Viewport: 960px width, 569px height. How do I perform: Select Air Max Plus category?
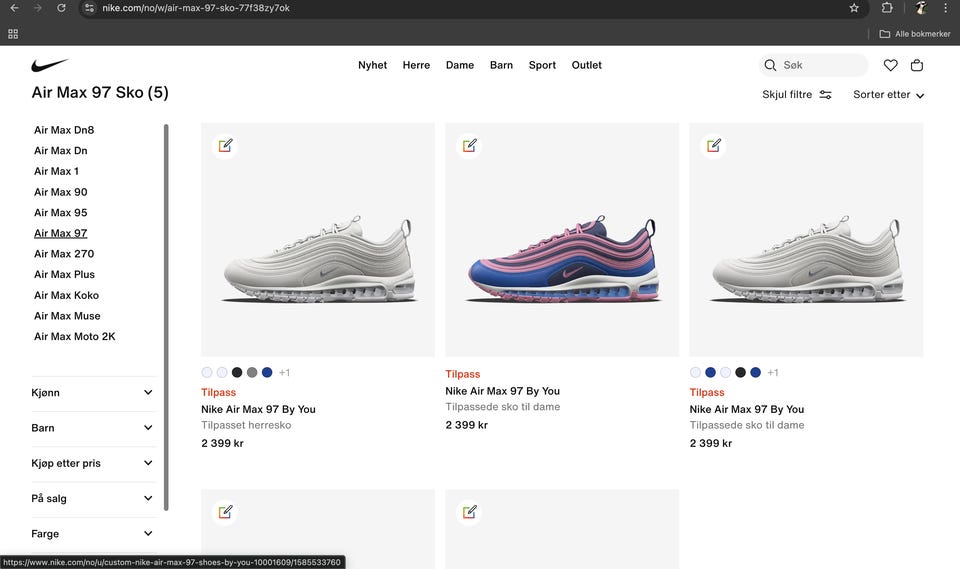[64, 274]
